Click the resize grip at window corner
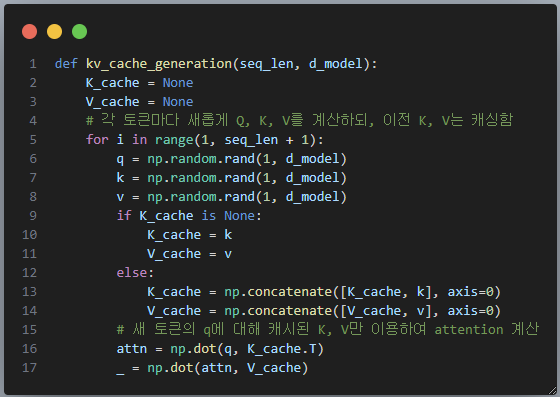 pos(552,390)
